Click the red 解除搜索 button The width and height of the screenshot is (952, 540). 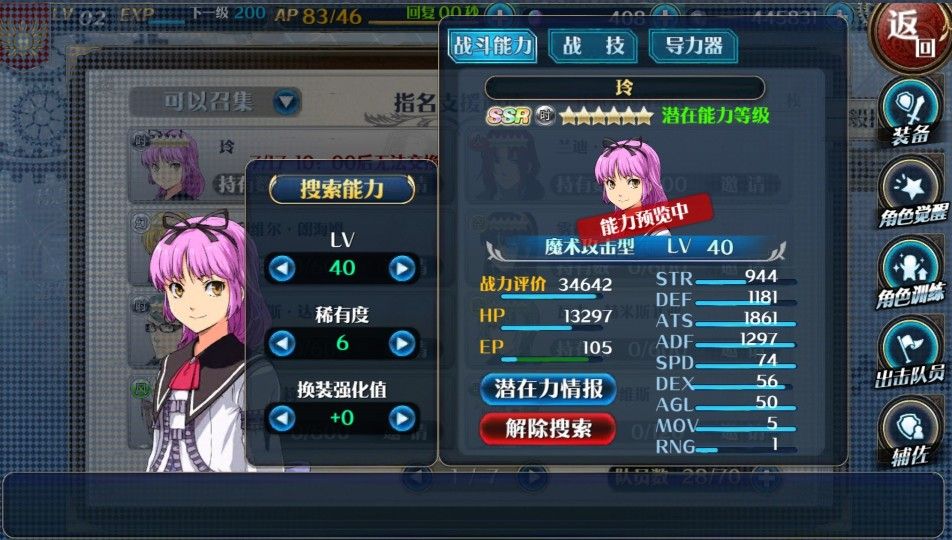[548, 429]
